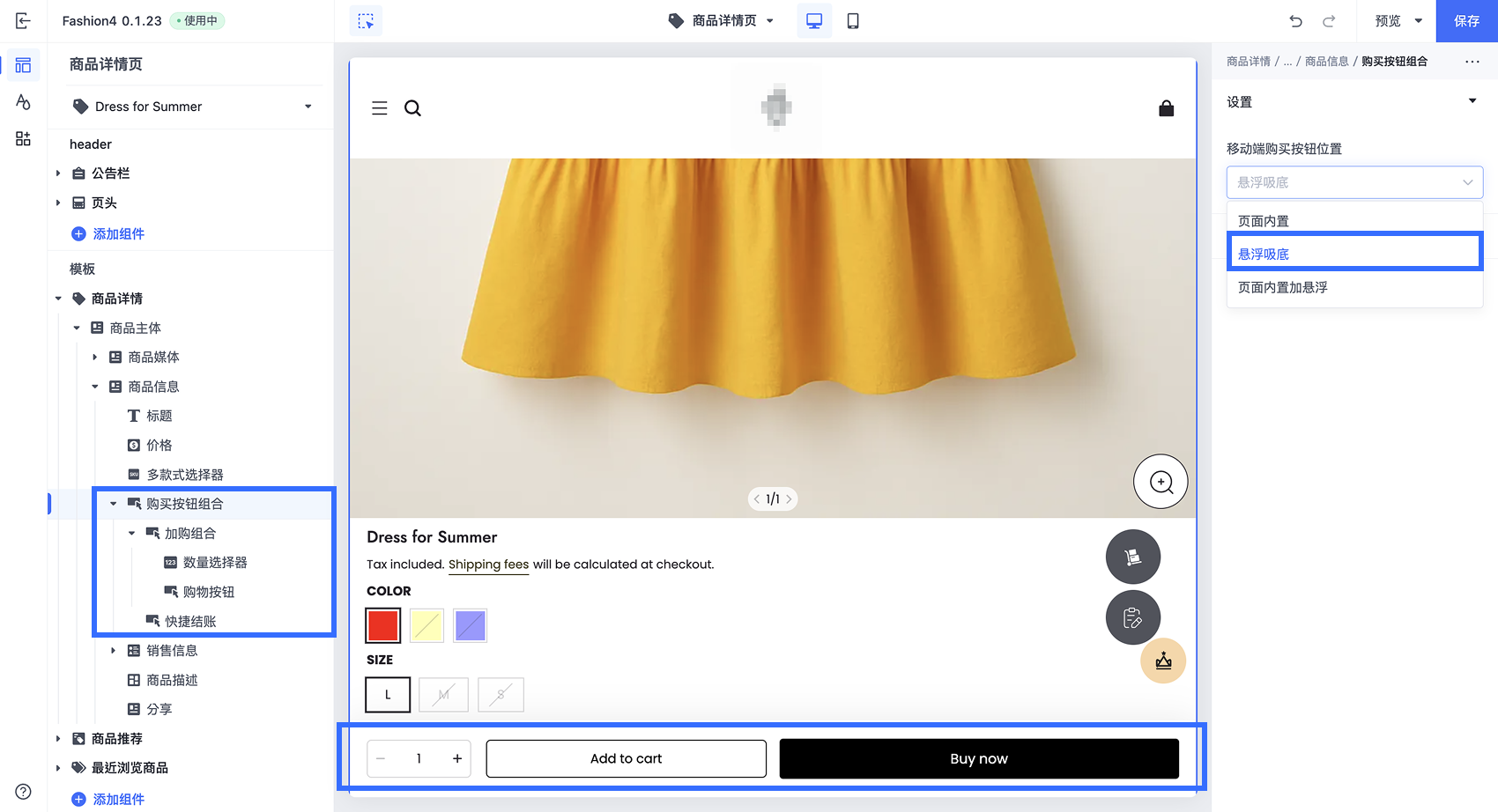Click the image zoom magnifier icon

(1161, 482)
